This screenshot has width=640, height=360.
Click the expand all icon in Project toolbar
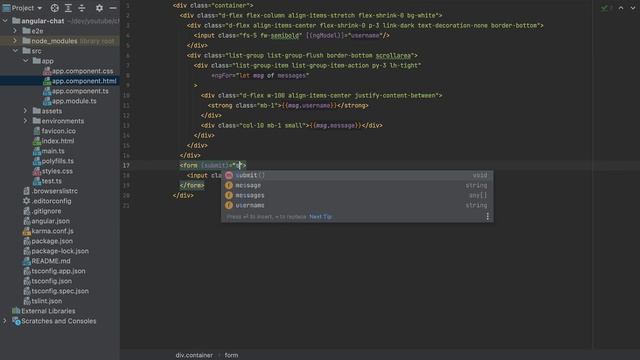(68, 8)
